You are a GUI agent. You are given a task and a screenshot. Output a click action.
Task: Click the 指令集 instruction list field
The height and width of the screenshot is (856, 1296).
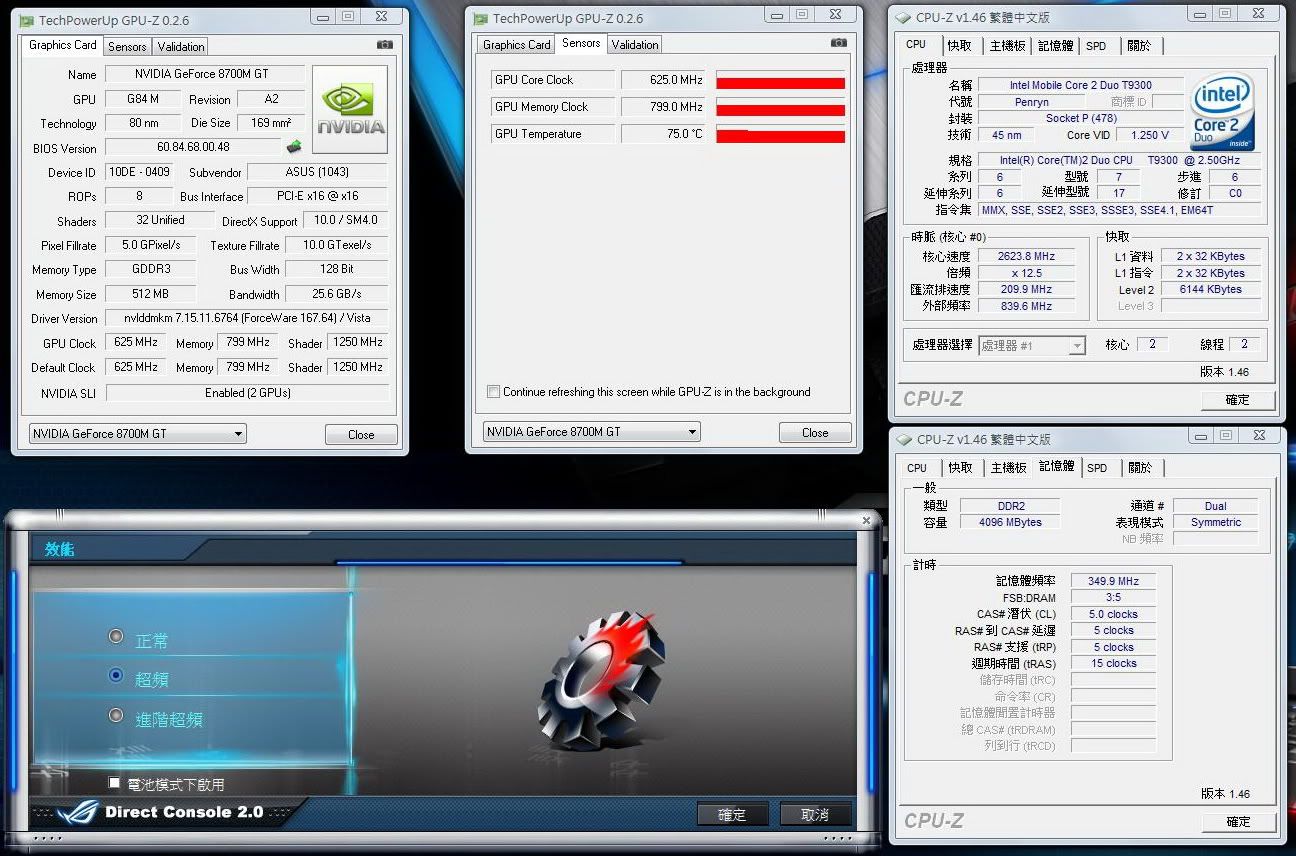(1120, 210)
